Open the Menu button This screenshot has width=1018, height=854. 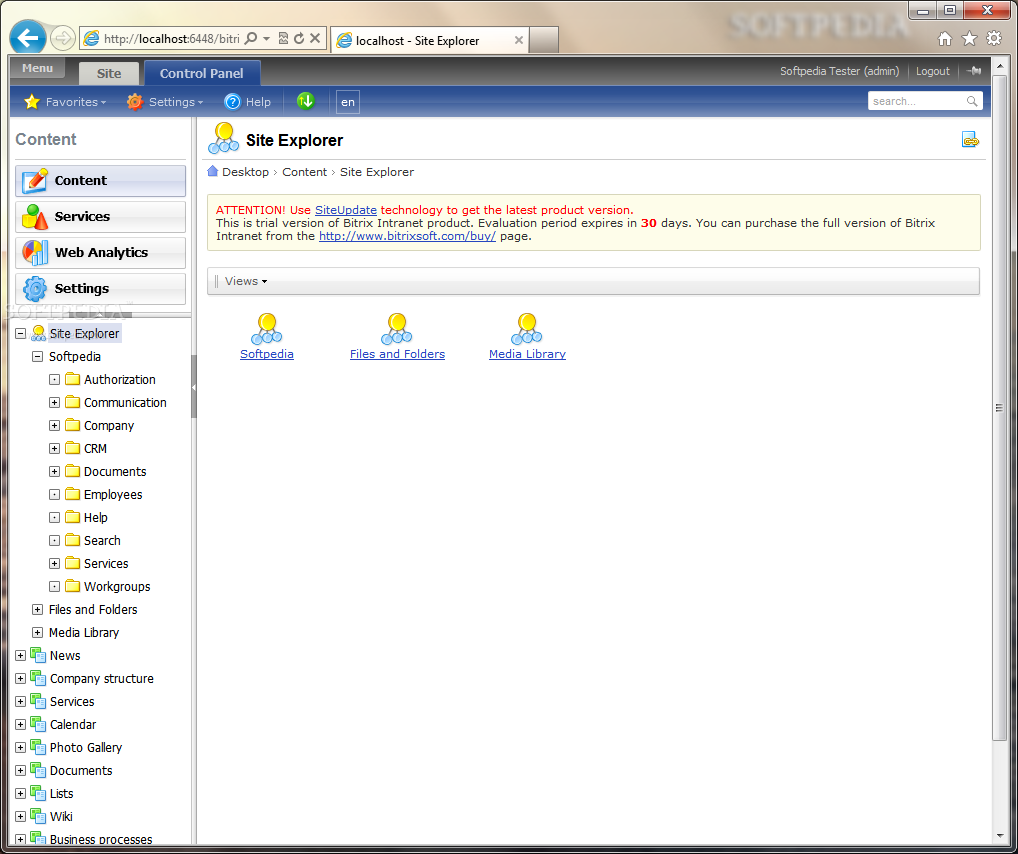(x=37, y=68)
